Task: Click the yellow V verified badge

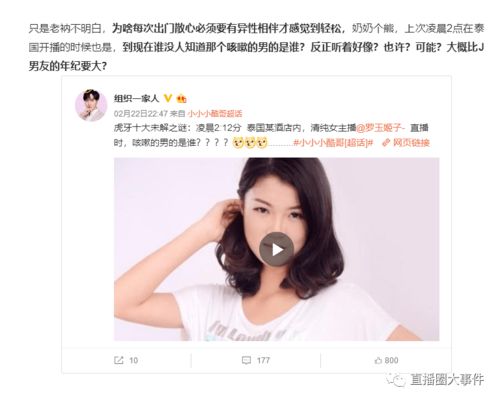Action: [168, 98]
